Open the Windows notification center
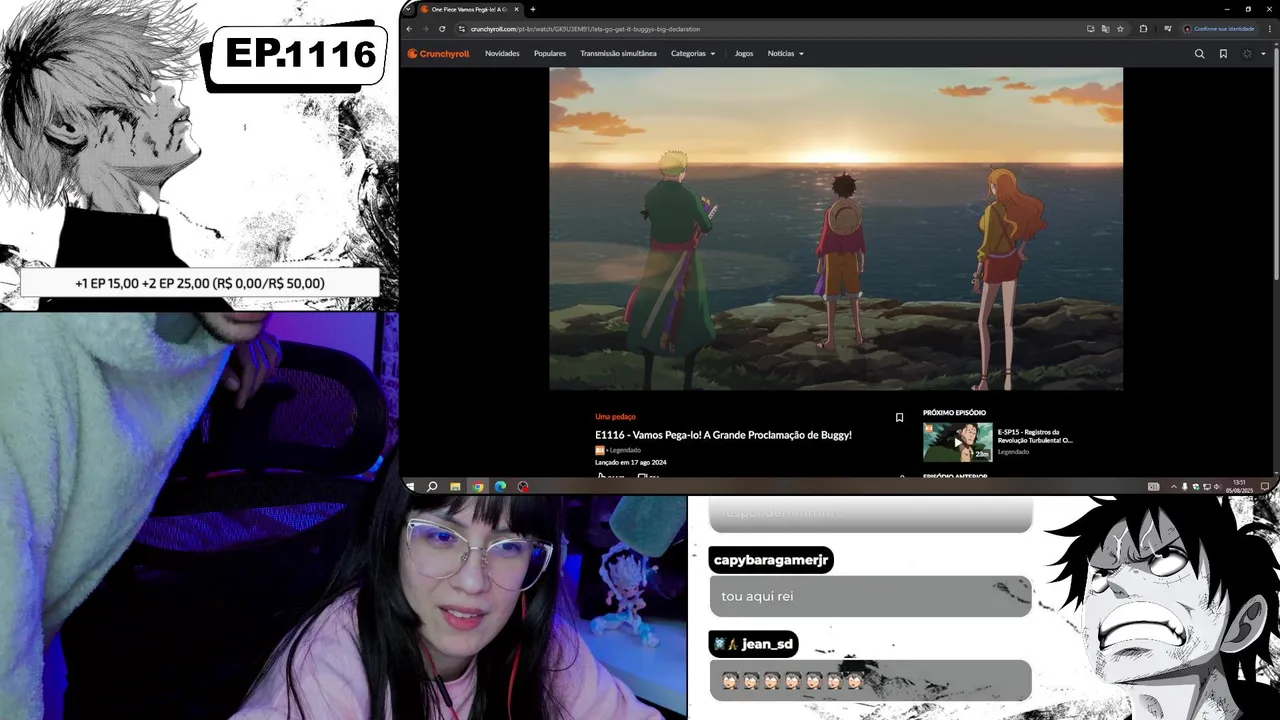The width and height of the screenshot is (1280, 720). (x=1265, y=486)
